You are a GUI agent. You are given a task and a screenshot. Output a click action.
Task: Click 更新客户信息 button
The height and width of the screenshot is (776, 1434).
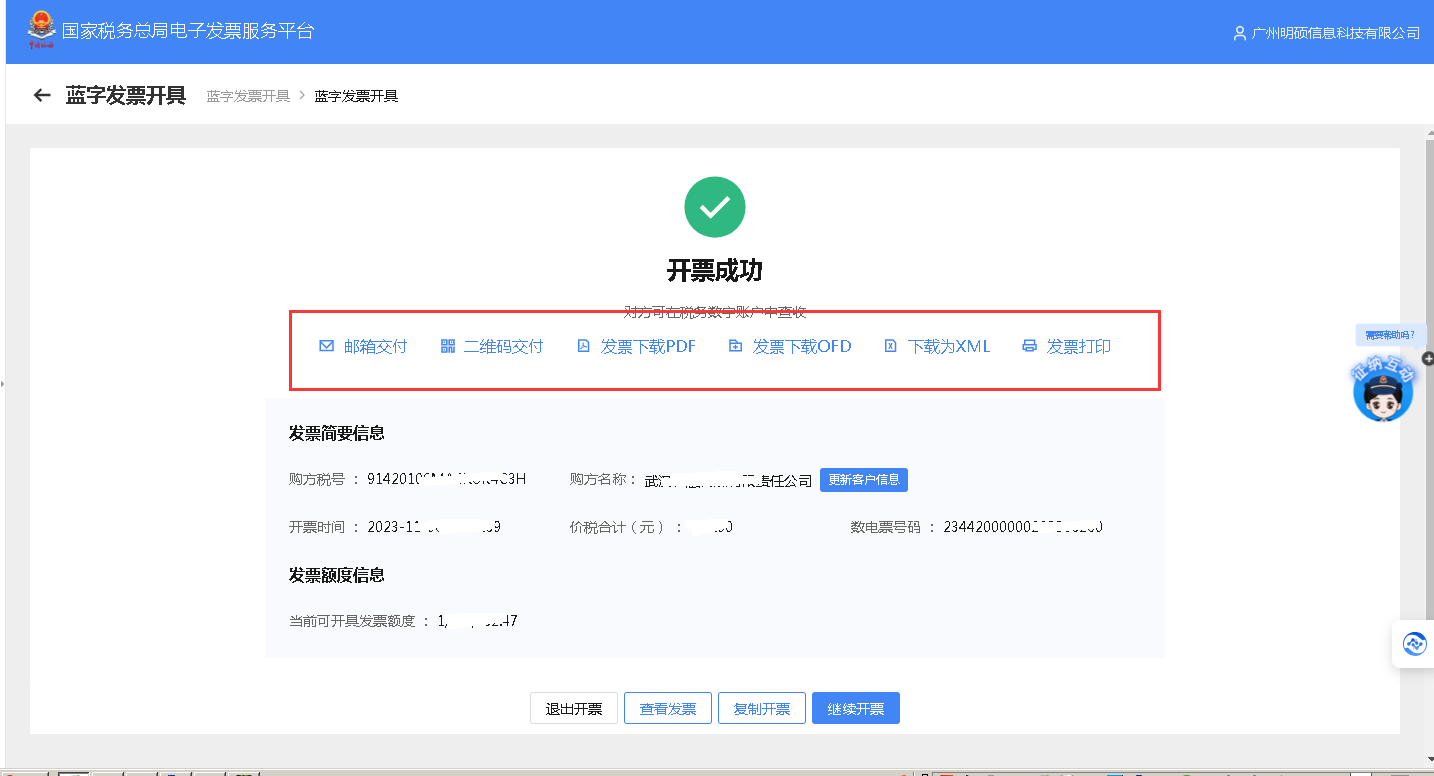864,480
